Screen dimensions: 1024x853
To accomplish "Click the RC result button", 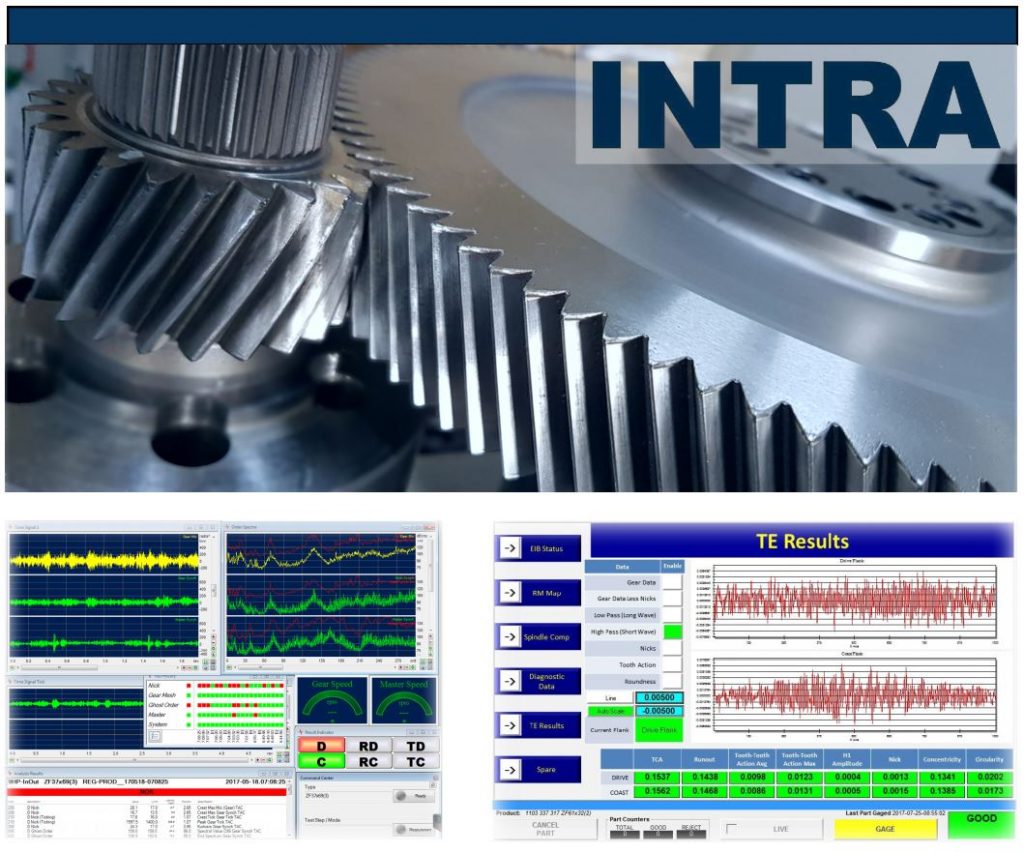I will 368,762.
